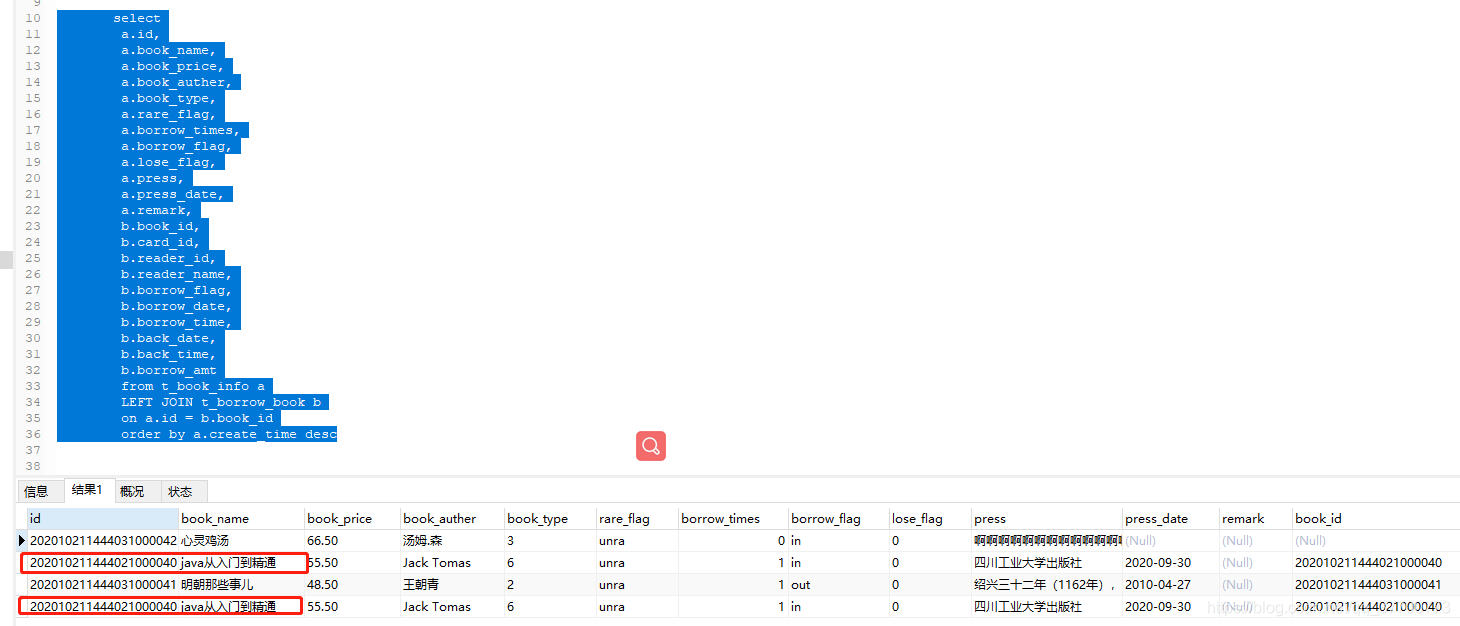Select the borrow_flag cell showing out
The image size is (1460, 626).
click(x=838, y=585)
